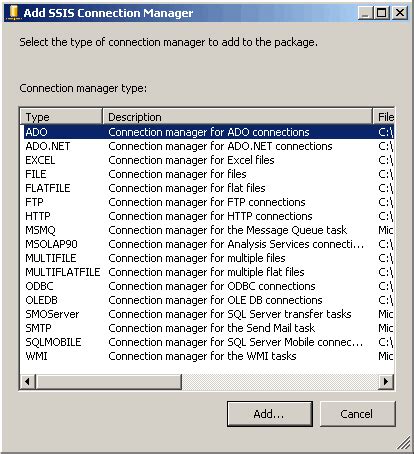
Task: Click the horizontal scrollbar thumb
Action: (109, 381)
